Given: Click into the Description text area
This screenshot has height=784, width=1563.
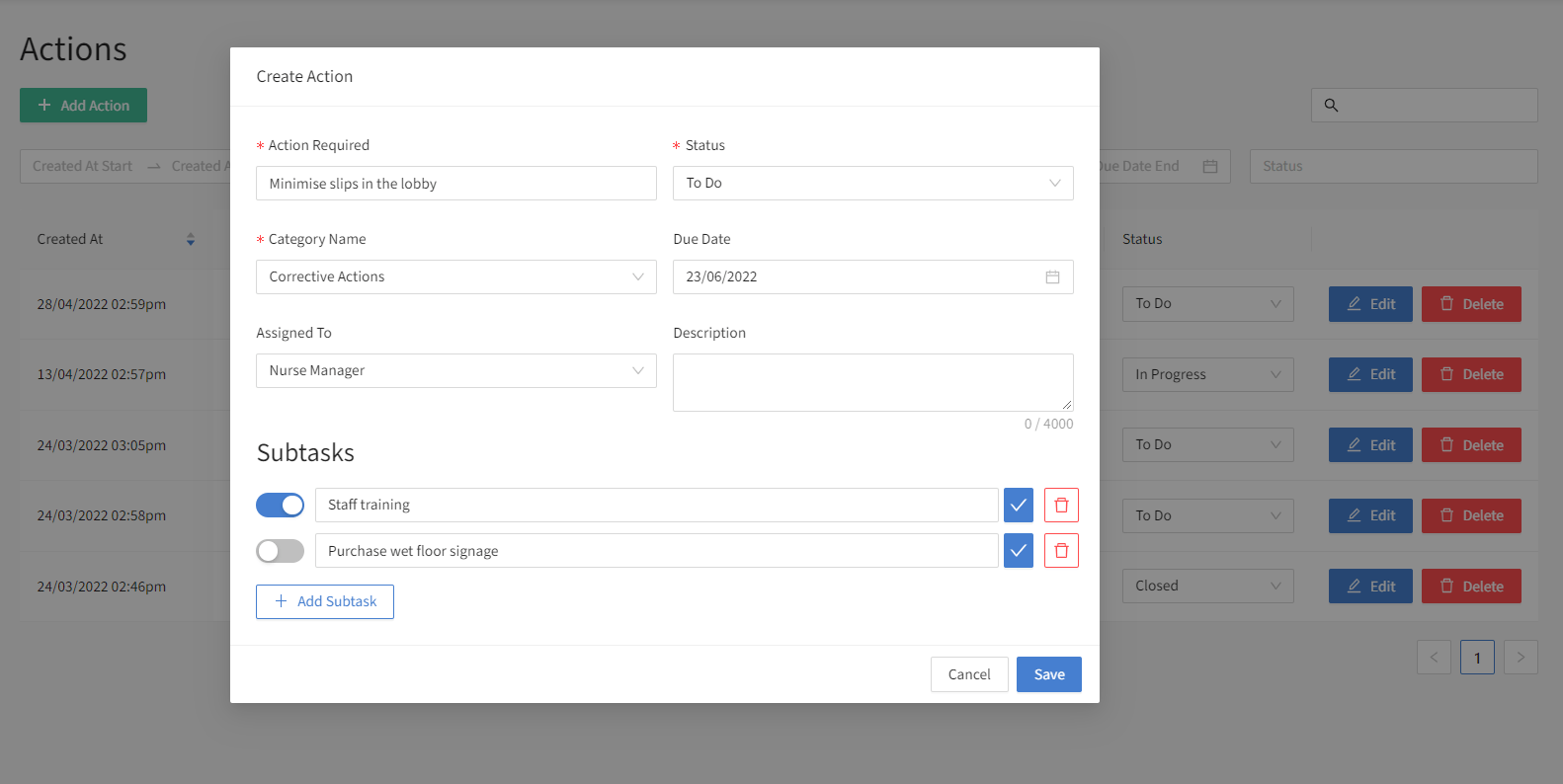Looking at the screenshot, I should (873, 382).
